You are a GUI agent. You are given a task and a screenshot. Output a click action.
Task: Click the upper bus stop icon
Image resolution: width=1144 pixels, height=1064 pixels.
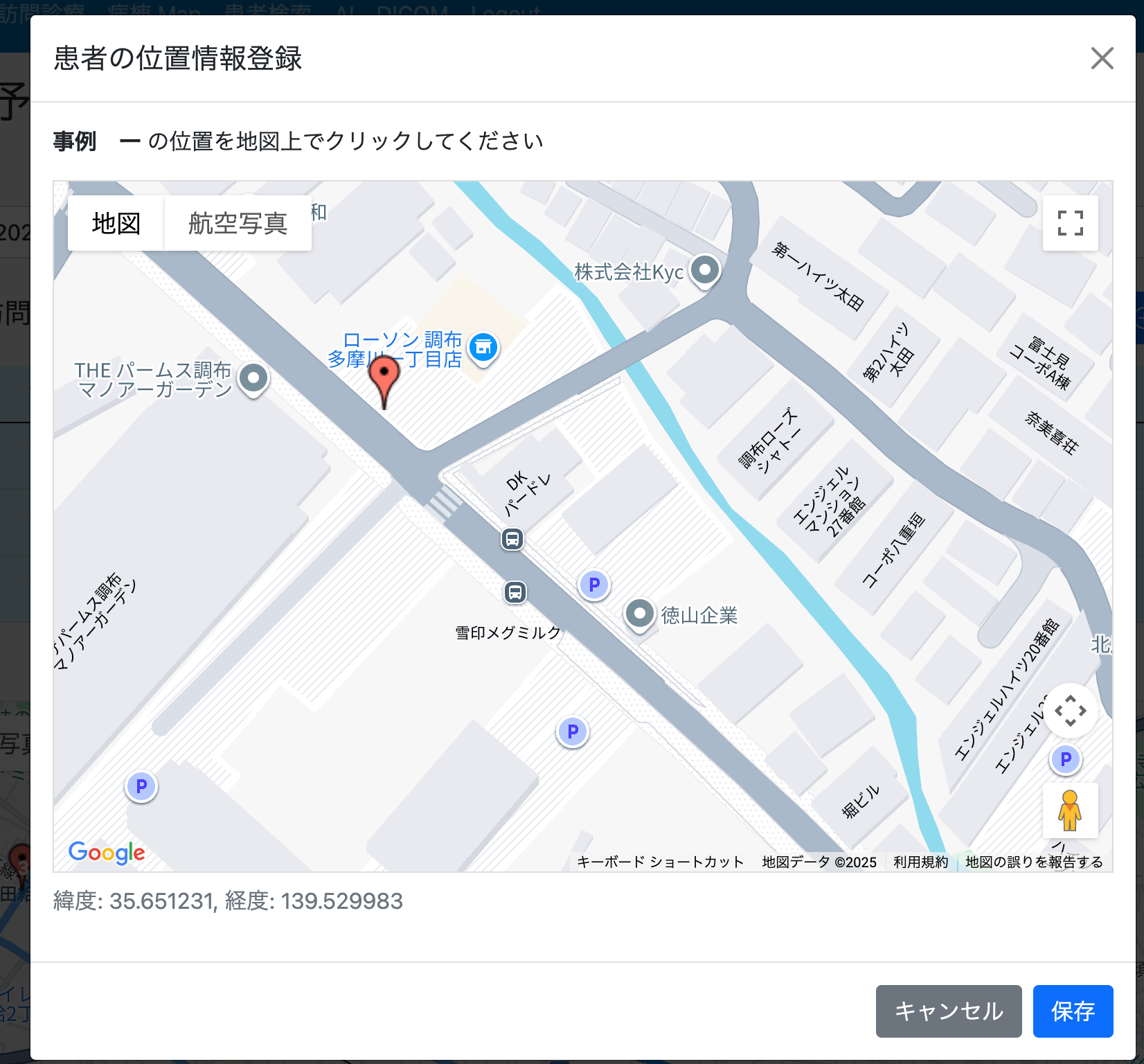[x=512, y=539]
